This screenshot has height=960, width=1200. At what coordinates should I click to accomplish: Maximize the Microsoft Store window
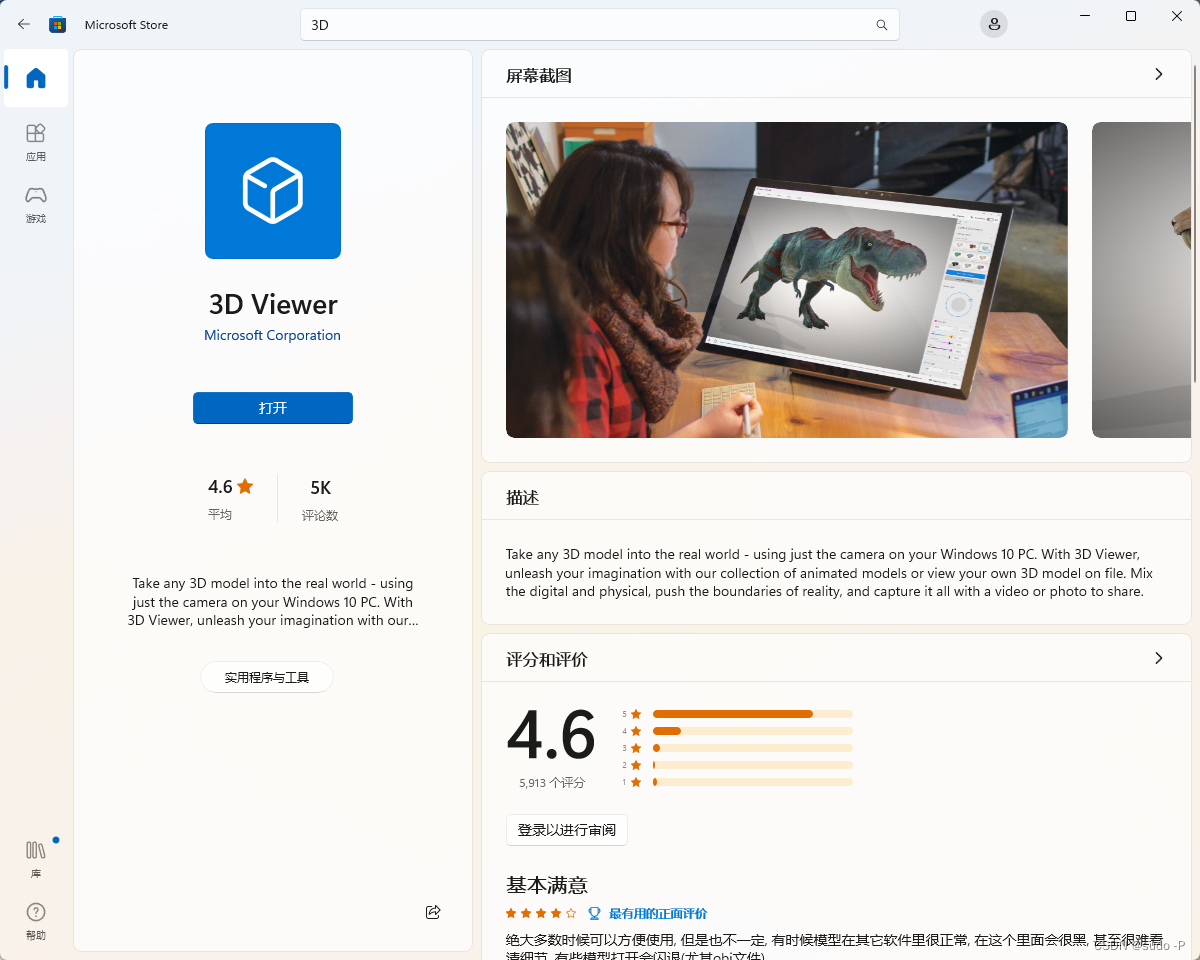tap(1131, 16)
